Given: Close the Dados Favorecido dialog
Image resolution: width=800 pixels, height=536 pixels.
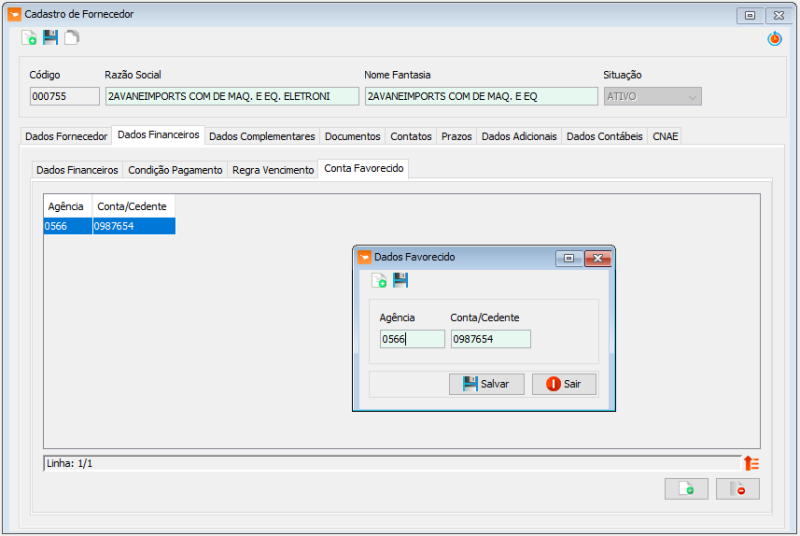Looking at the screenshot, I should [597, 259].
